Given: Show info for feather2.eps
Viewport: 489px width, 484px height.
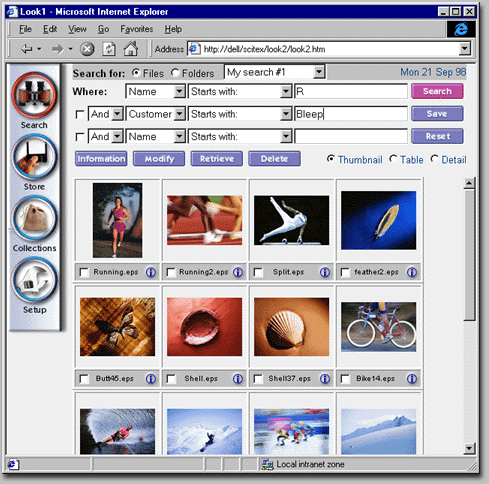Looking at the screenshot, I should [x=412, y=272].
